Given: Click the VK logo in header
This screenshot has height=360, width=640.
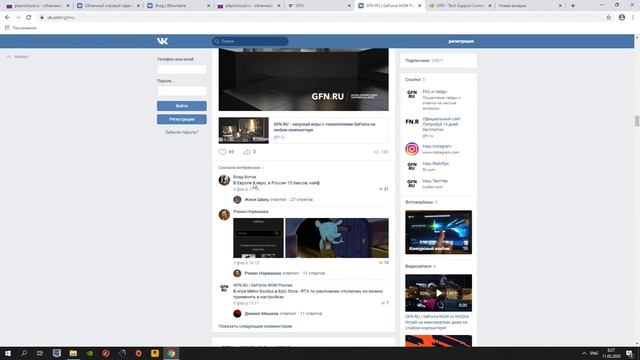Looking at the screenshot, I should tap(162, 41).
